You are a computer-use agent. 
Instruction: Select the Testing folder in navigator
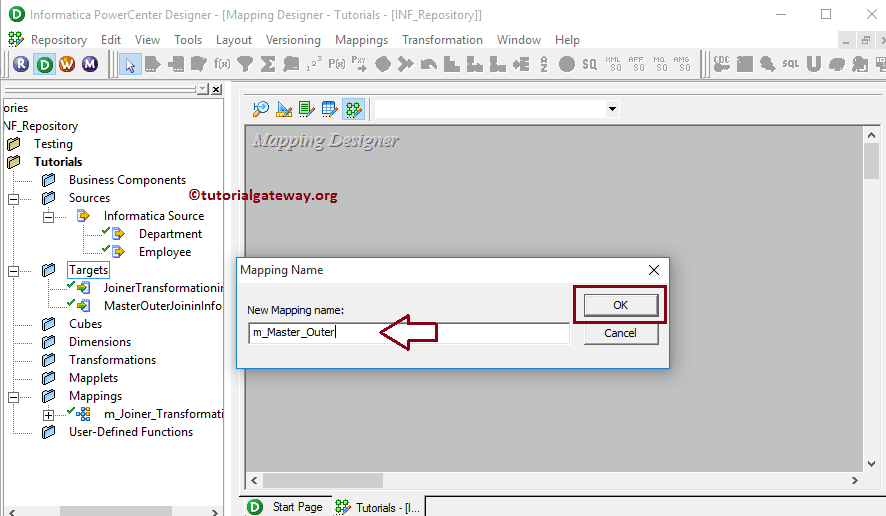53,144
